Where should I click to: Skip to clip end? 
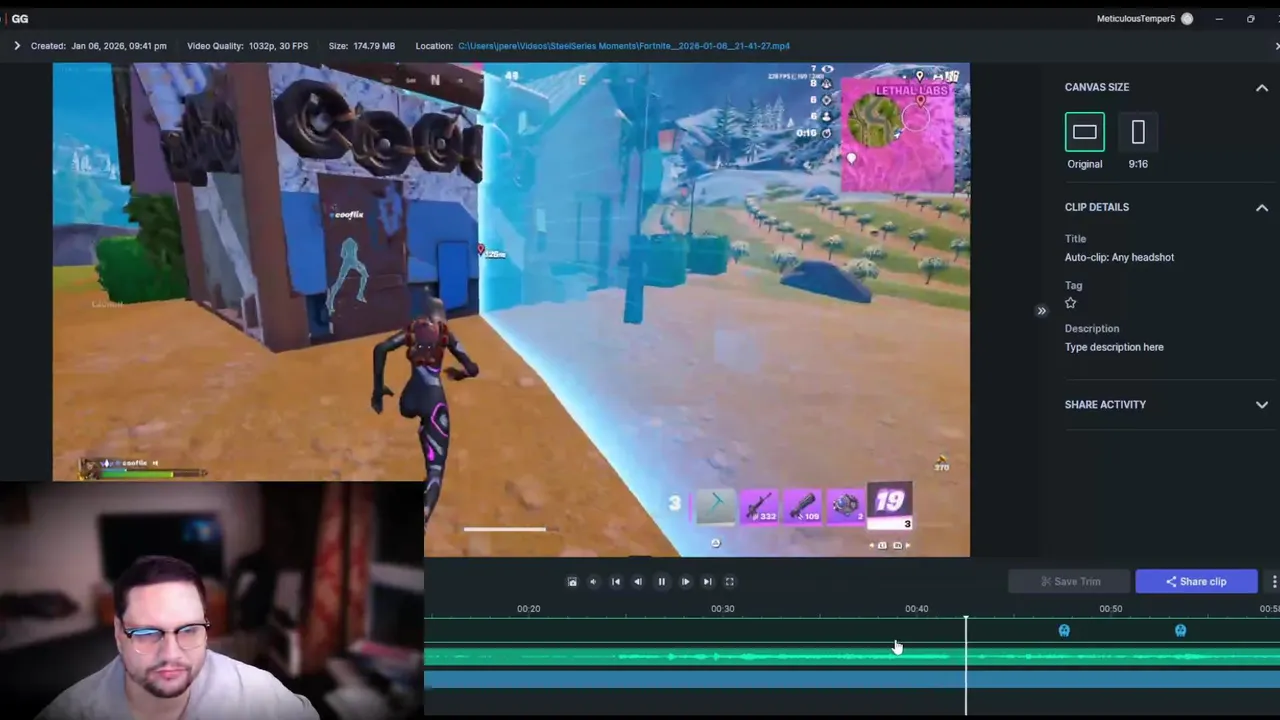pyautogui.click(x=707, y=582)
